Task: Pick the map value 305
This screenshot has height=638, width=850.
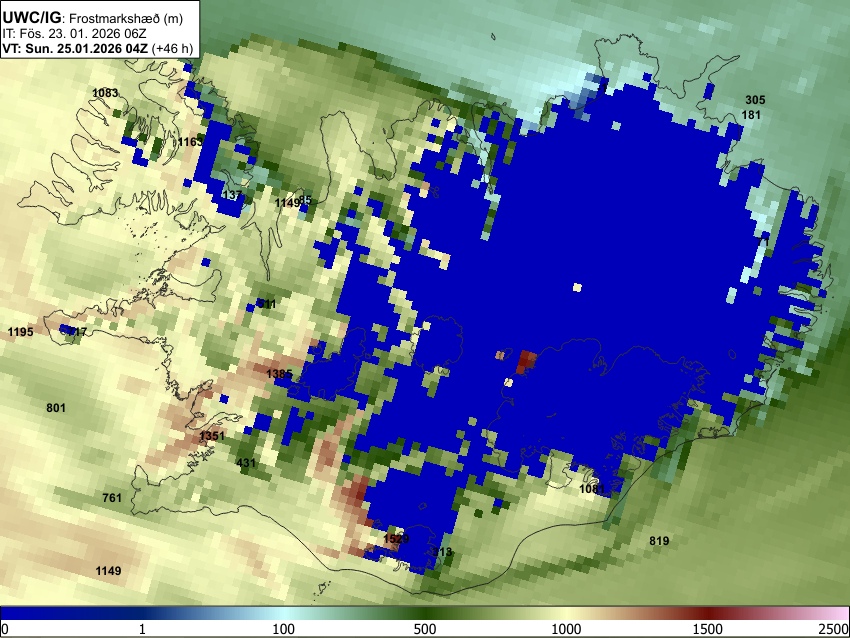Action: pyautogui.click(x=755, y=100)
